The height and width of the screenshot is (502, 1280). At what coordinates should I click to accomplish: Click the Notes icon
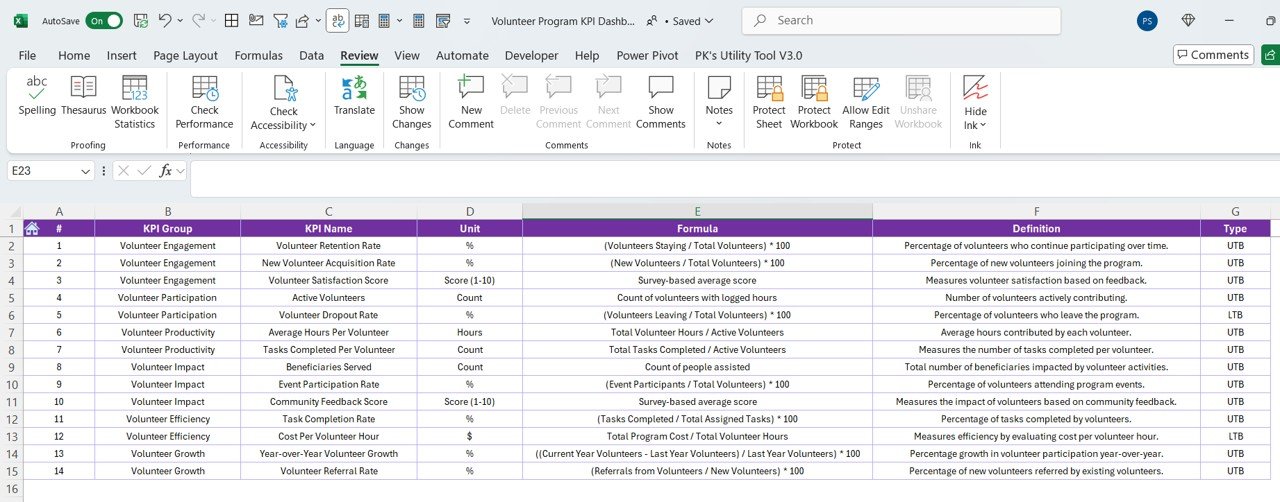pos(719,89)
